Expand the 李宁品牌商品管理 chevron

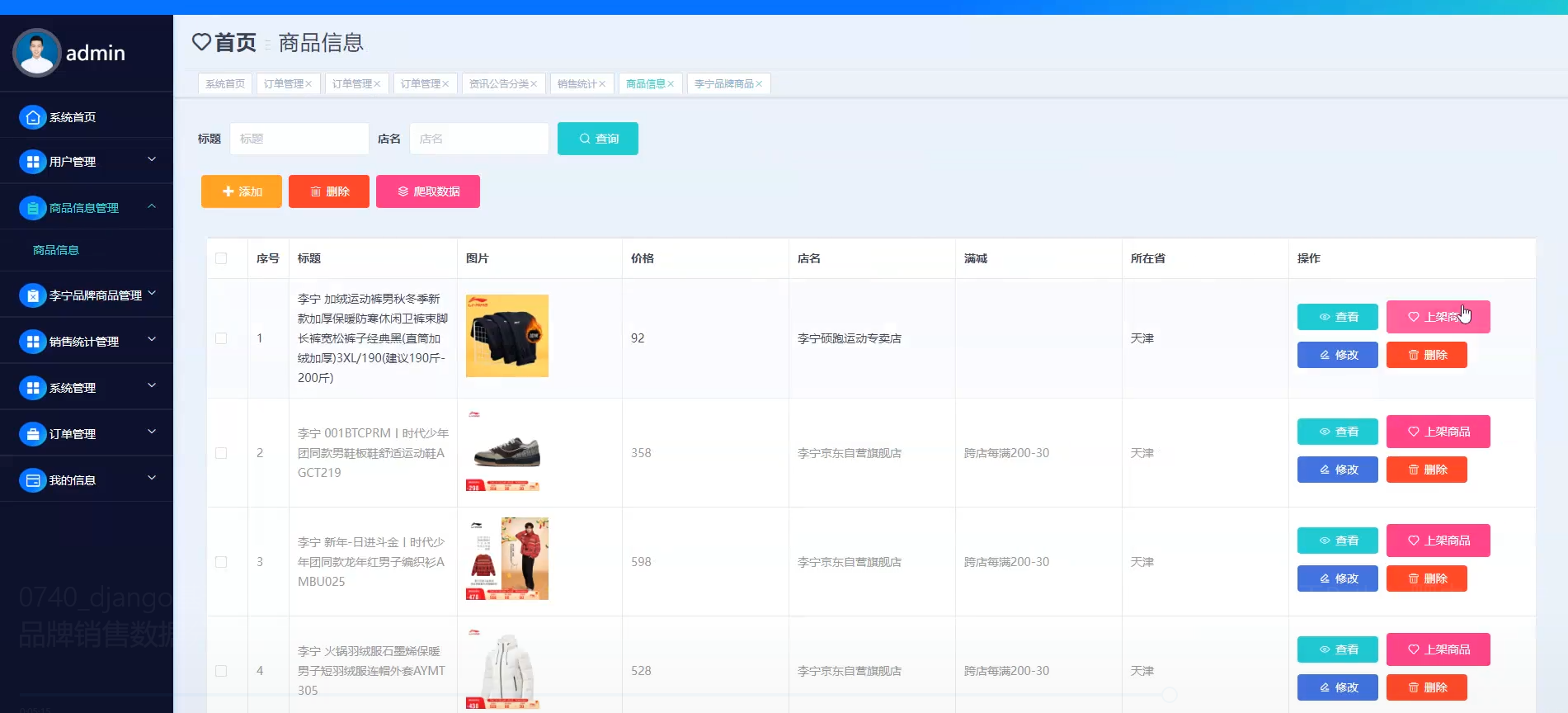pos(152,293)
